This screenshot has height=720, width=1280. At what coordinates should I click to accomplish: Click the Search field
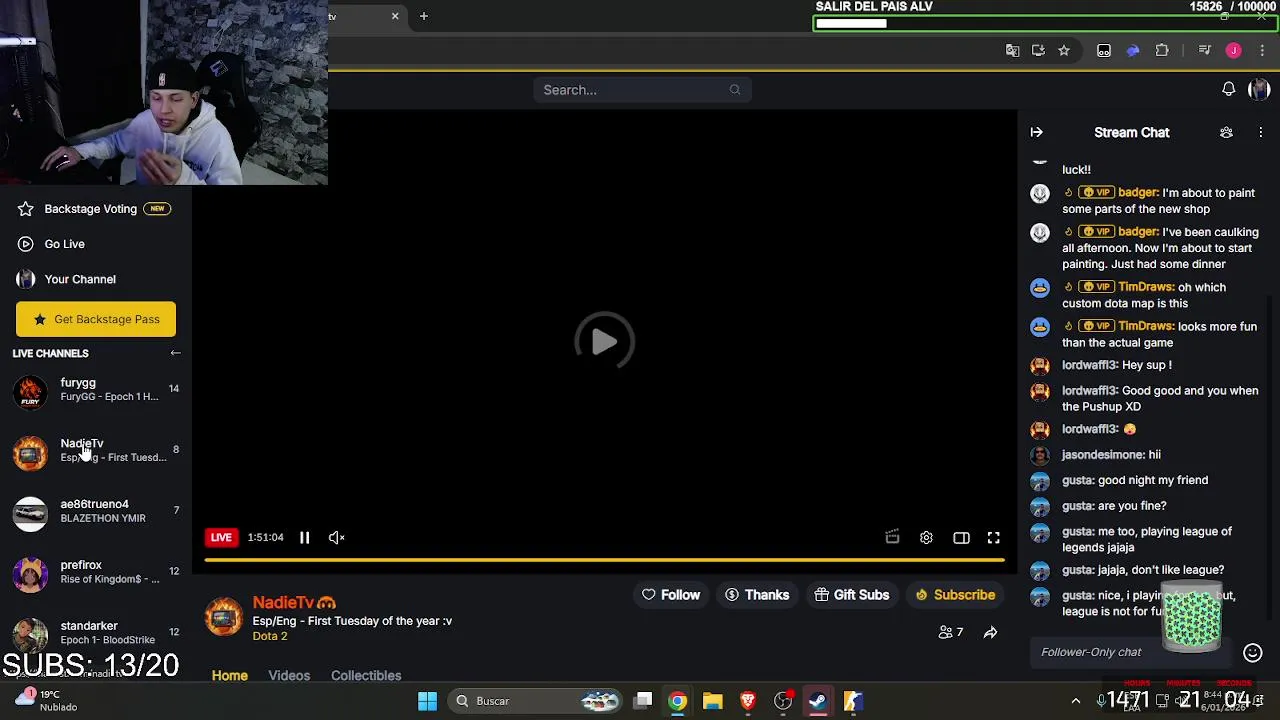pyautogui.click(x=642, y=90)
